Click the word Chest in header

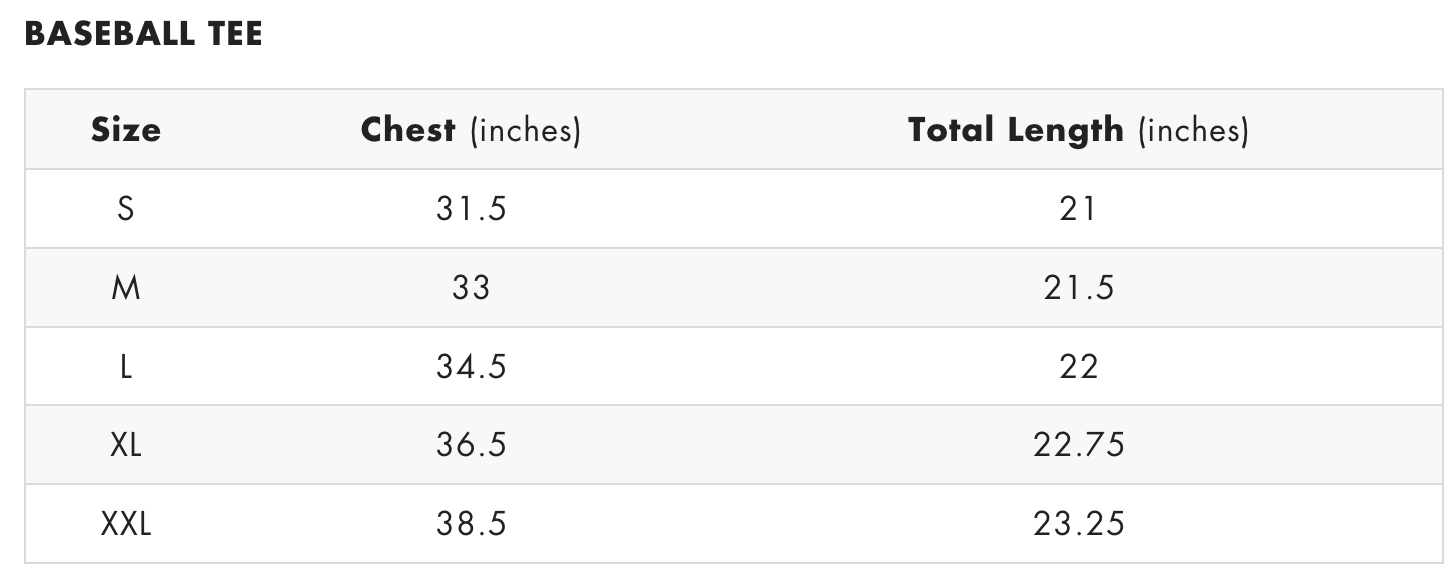point(408,130)
